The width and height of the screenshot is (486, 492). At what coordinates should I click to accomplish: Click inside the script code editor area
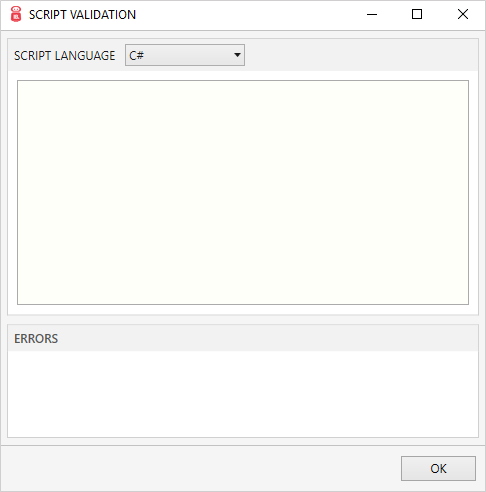pos(243,192)
